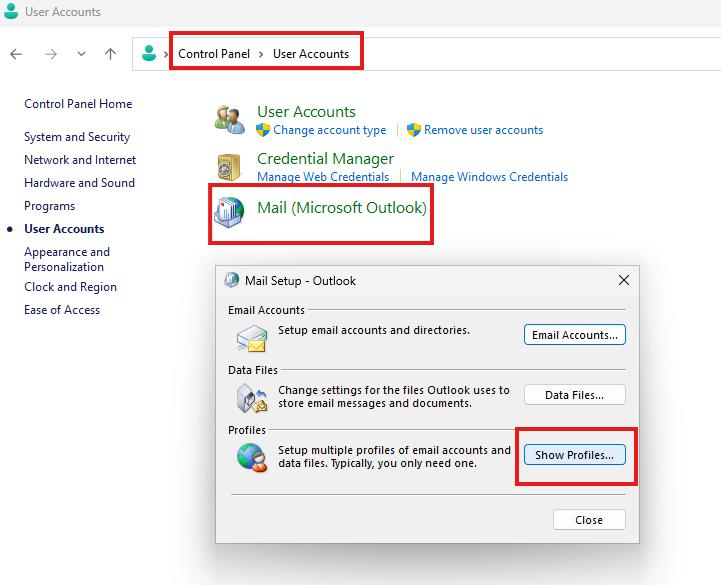Click the Credential Manager safe icon
The width and height of the screenshot is (721, 585).
click(x=229, y=167)
